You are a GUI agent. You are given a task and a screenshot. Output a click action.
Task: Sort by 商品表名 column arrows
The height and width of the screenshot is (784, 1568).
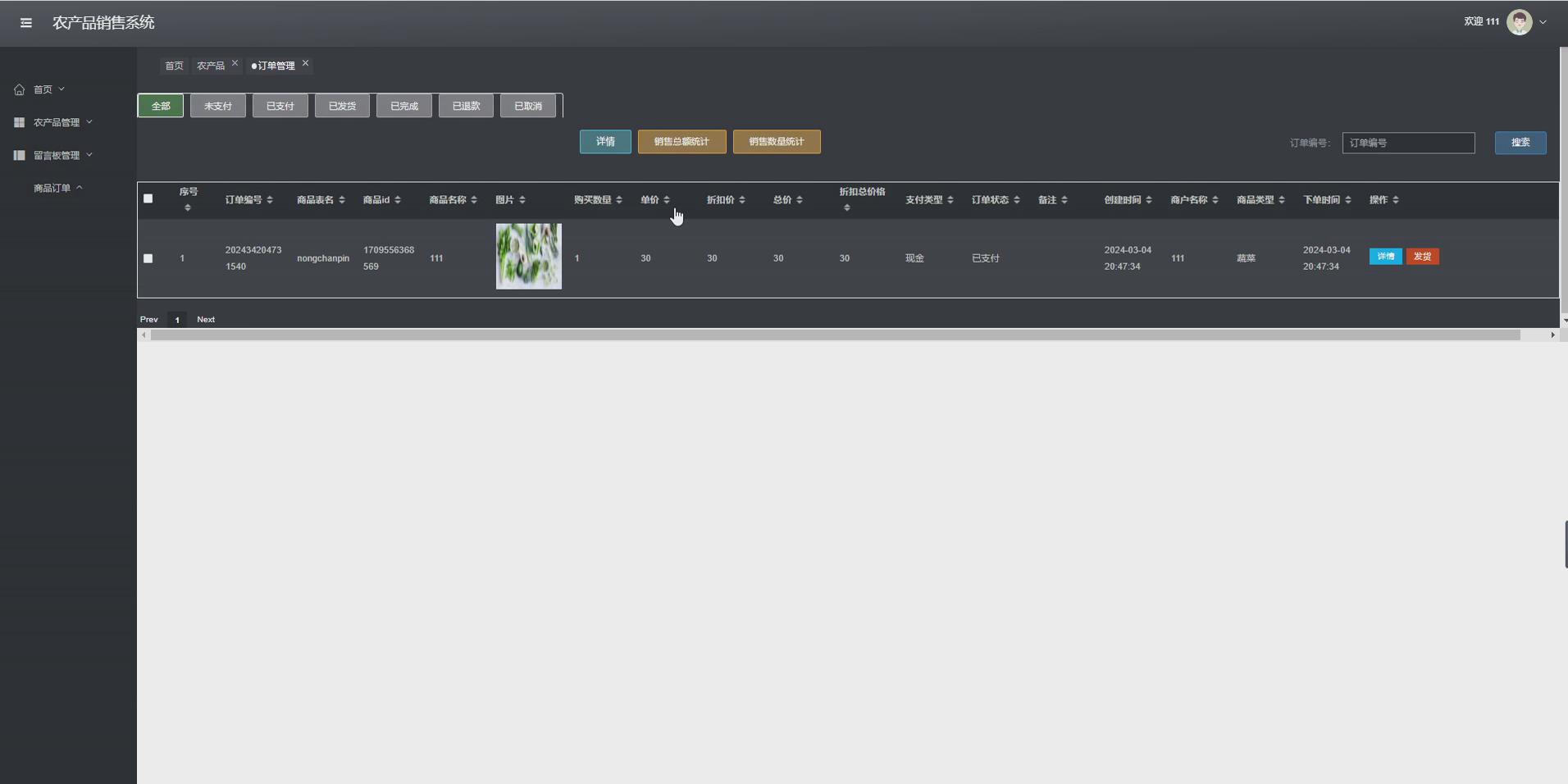point(342,200)
